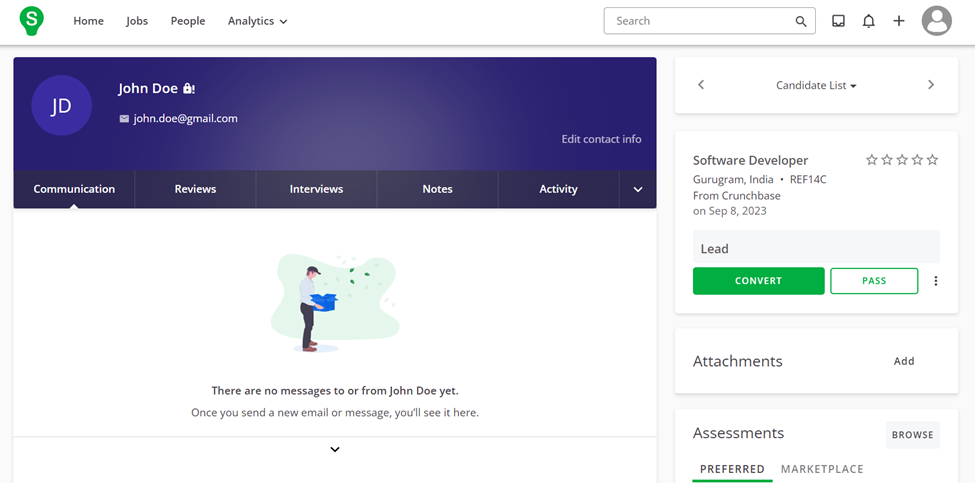975x483 pixels.
Task: Click the John Doe name heading
Action: (148, 89)
